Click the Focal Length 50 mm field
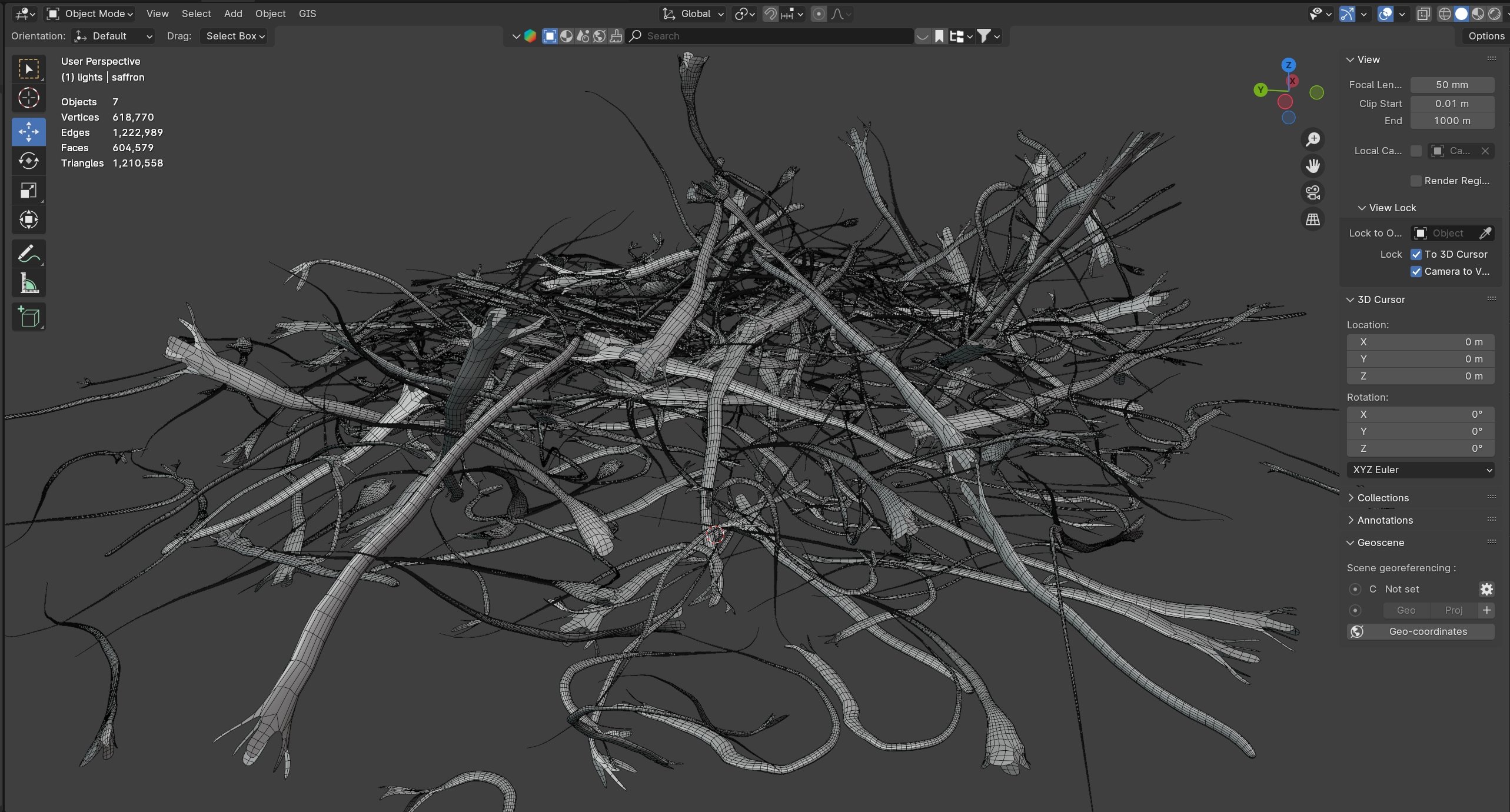Image resolution: width=1510 pixels, height=812 pixels. coord(1452,85)
